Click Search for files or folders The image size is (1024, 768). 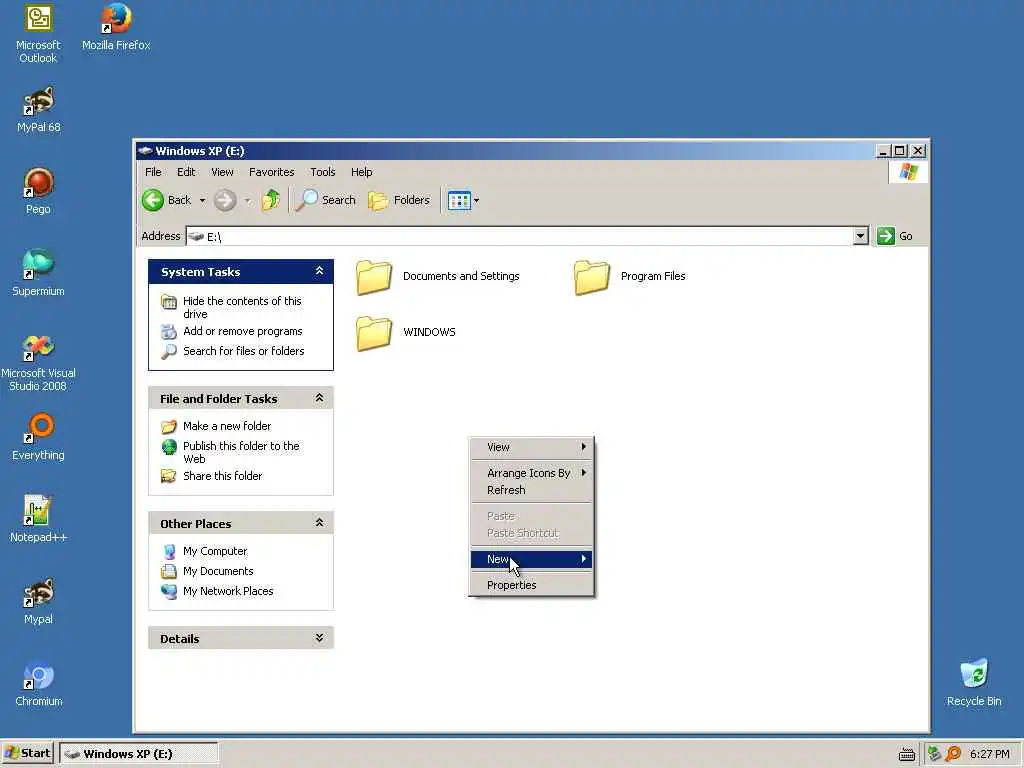pyautogui.click(x=244, y=351)
